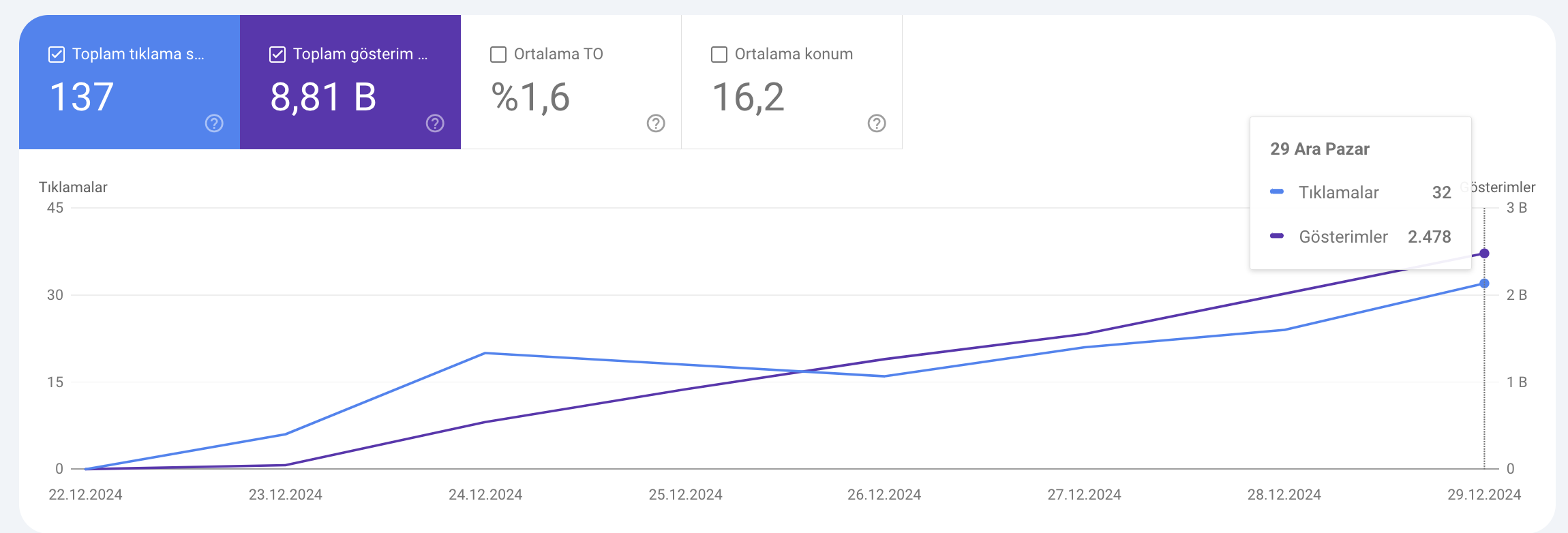Open help icon on total clicks card
The image size is (1568, 533).
click(x=214, y=123)
